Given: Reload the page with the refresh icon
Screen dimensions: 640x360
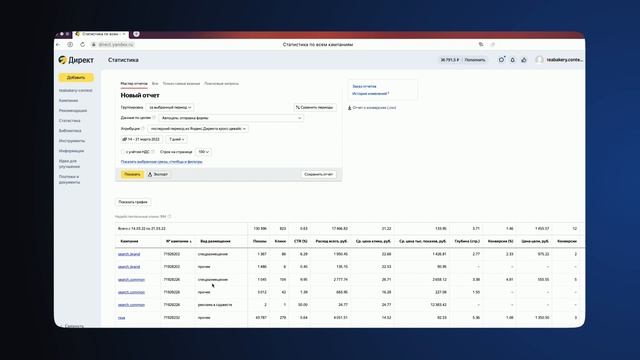Looking at the screenshot, I should pyautogui.click(x=82, y=44).
